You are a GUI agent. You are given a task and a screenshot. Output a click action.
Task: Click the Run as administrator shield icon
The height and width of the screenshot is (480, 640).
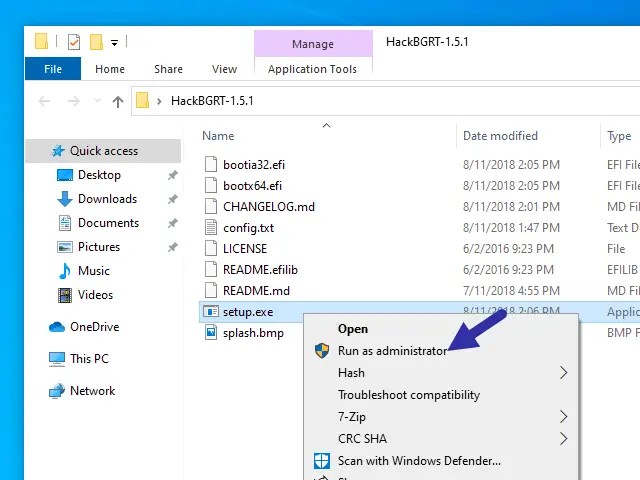click(322, 351)
